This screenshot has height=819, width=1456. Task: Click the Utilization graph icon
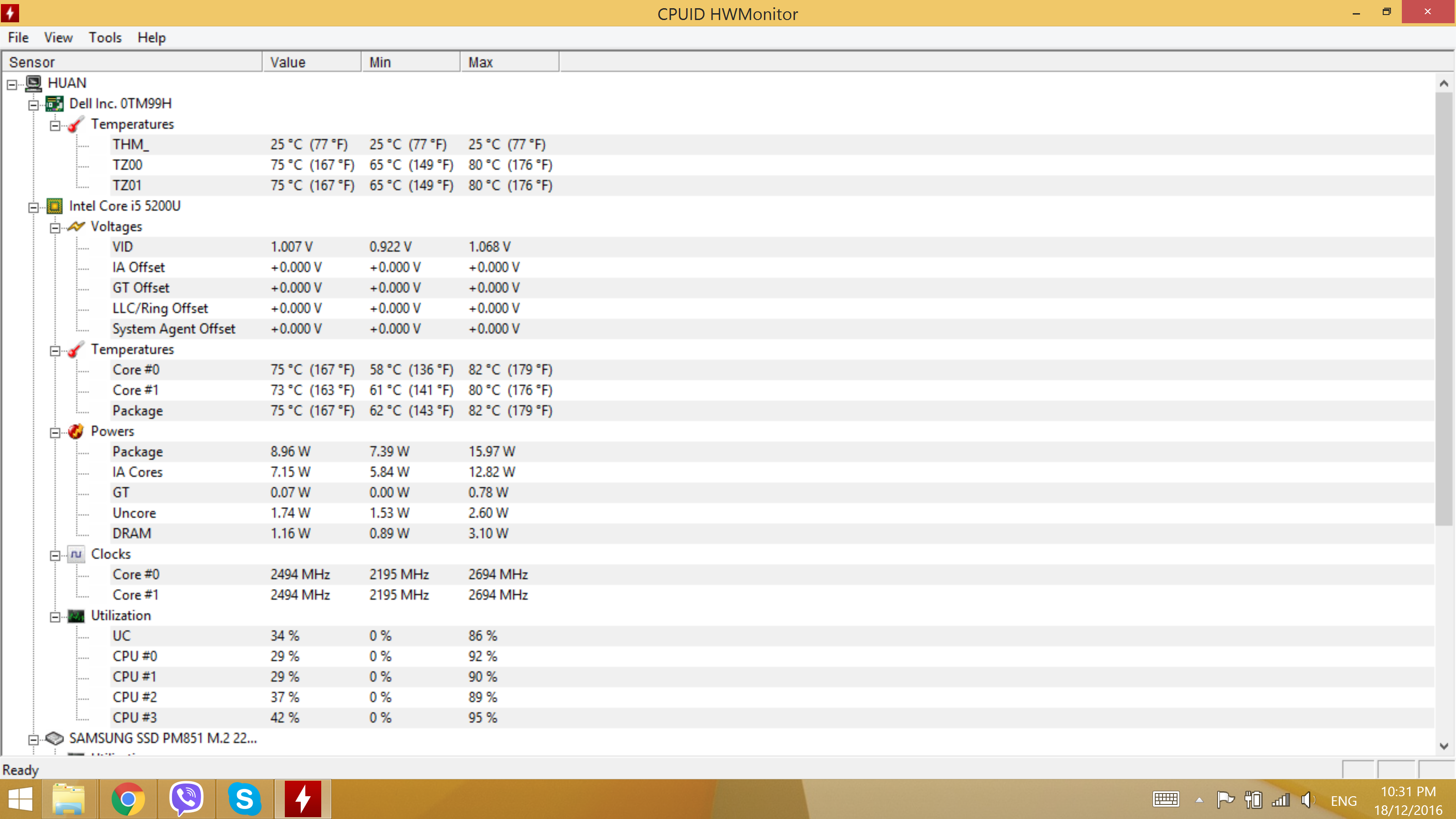pyautogui.click(x=76, y=616)
